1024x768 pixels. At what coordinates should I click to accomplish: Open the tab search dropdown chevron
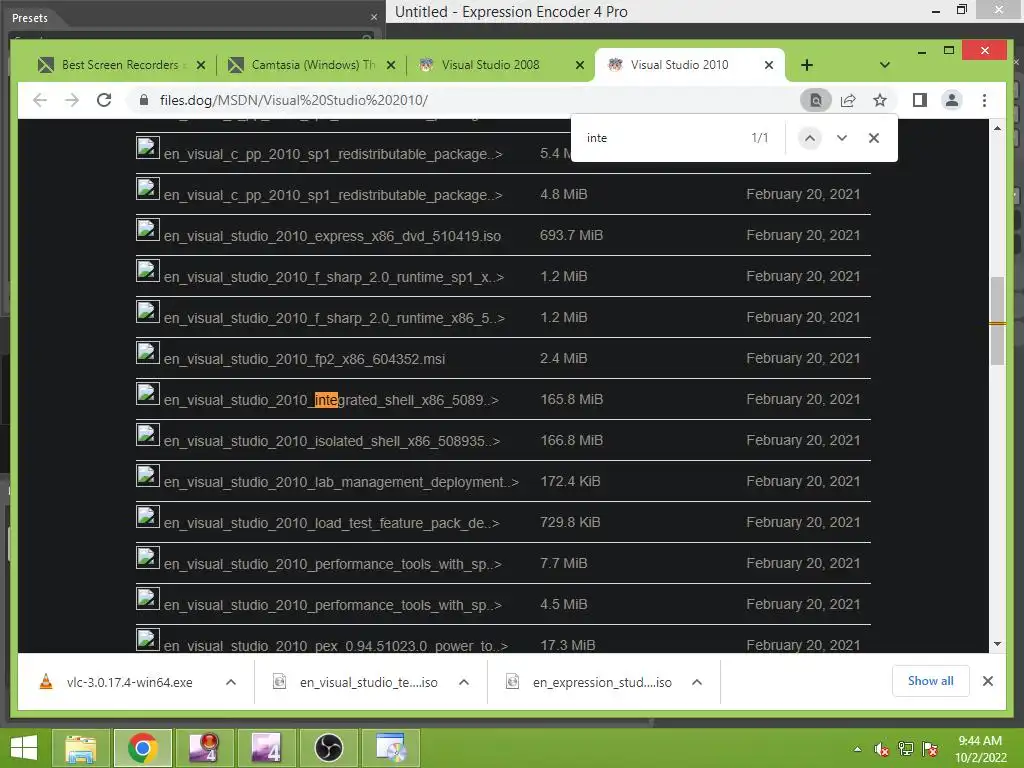coord(885,65)
